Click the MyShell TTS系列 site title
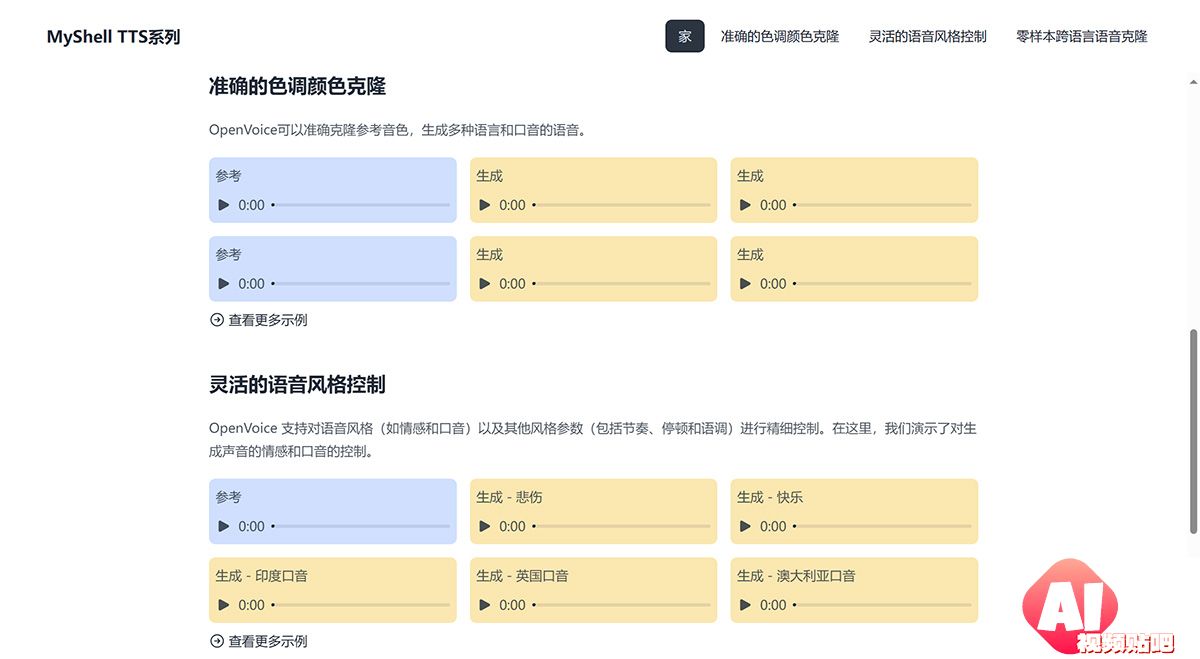The image size is (1200, 659). click(x=113, y=37)
